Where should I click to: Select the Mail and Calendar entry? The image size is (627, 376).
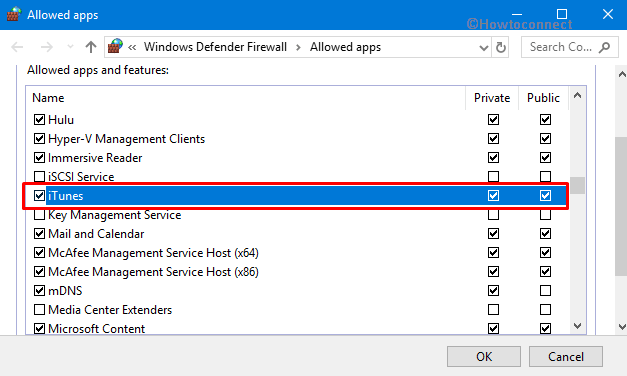(x=96, y=234)
